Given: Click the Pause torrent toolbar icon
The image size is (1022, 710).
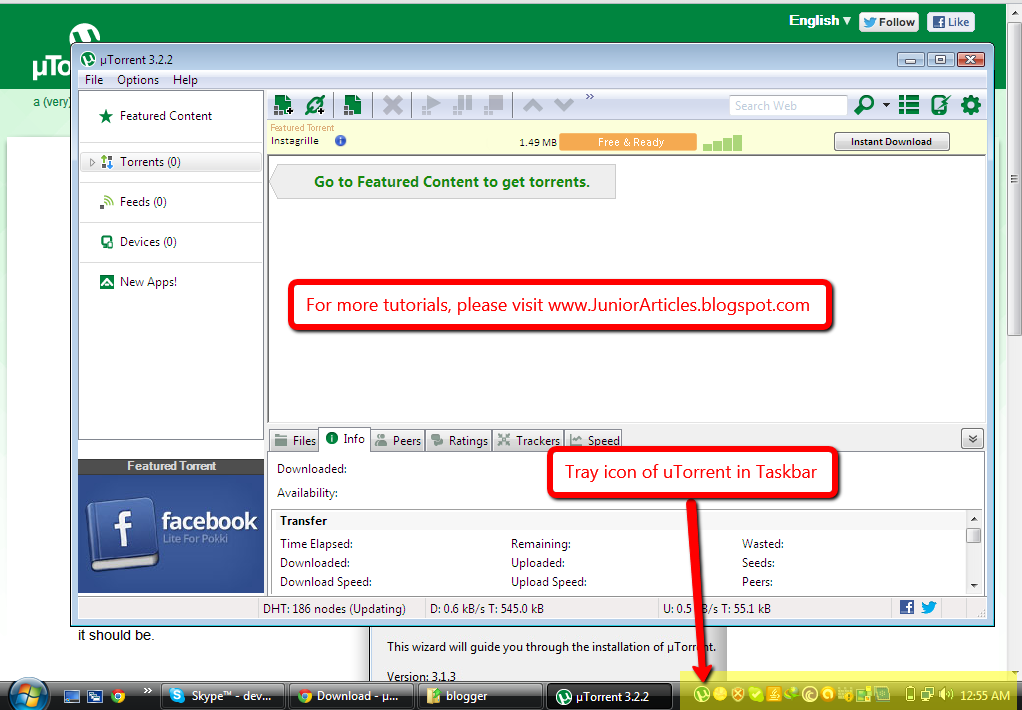Looking at the screenshot, I should 462,104.
